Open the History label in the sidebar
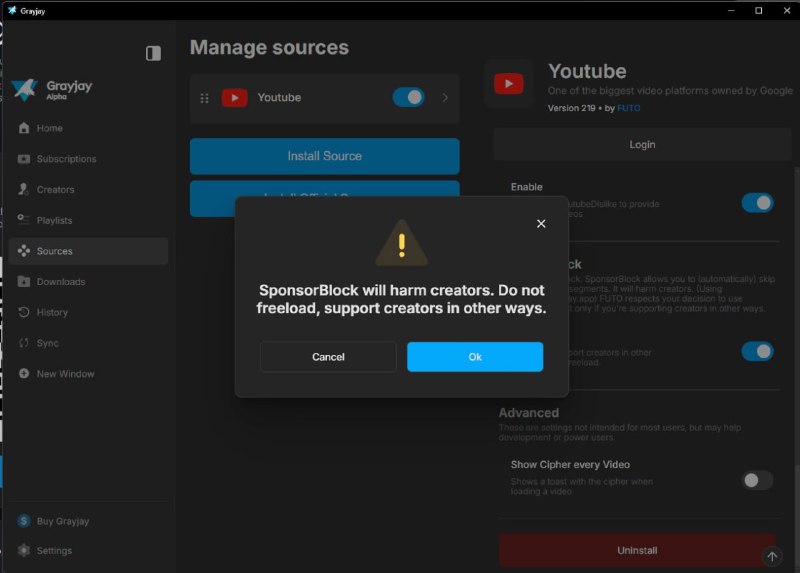The width and height of the screenshot is (800, 573). coord(52,312)
